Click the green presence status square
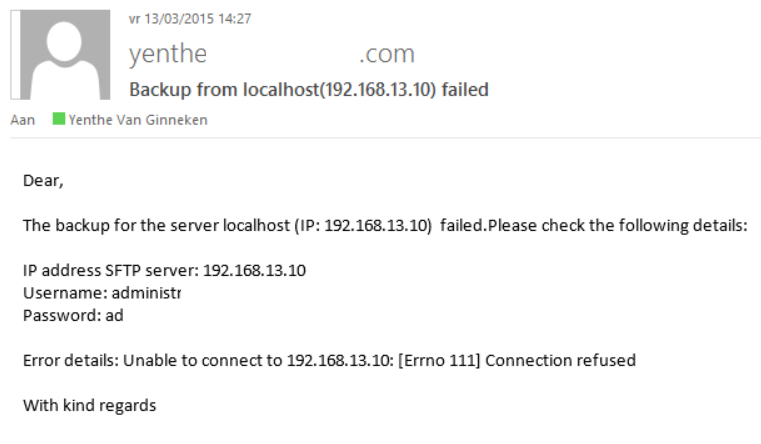The width and height of the screenshot is (761, 444). pyautogui.click(x=59, y=119)
